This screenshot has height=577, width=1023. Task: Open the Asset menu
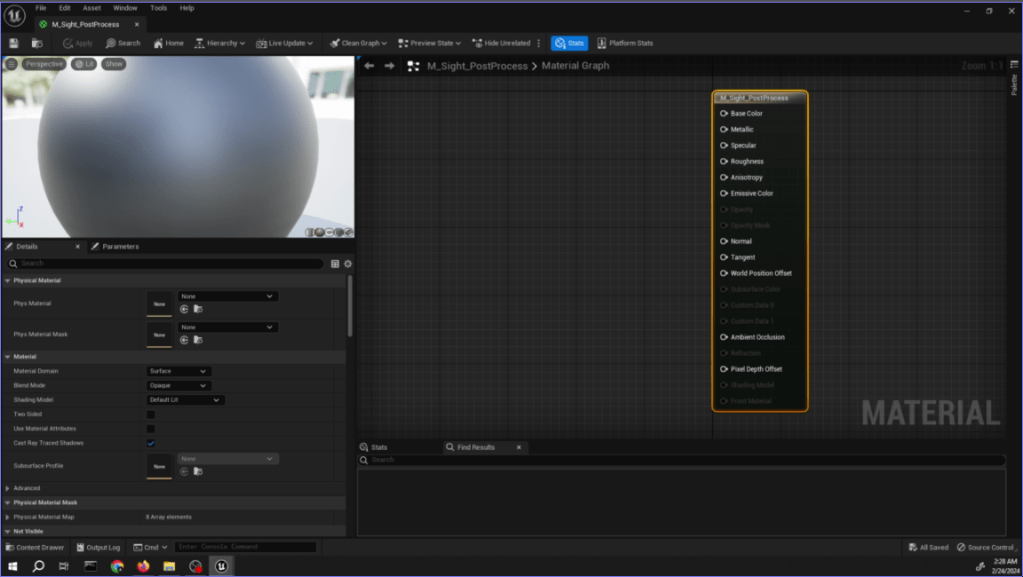(x=91, y=8)
